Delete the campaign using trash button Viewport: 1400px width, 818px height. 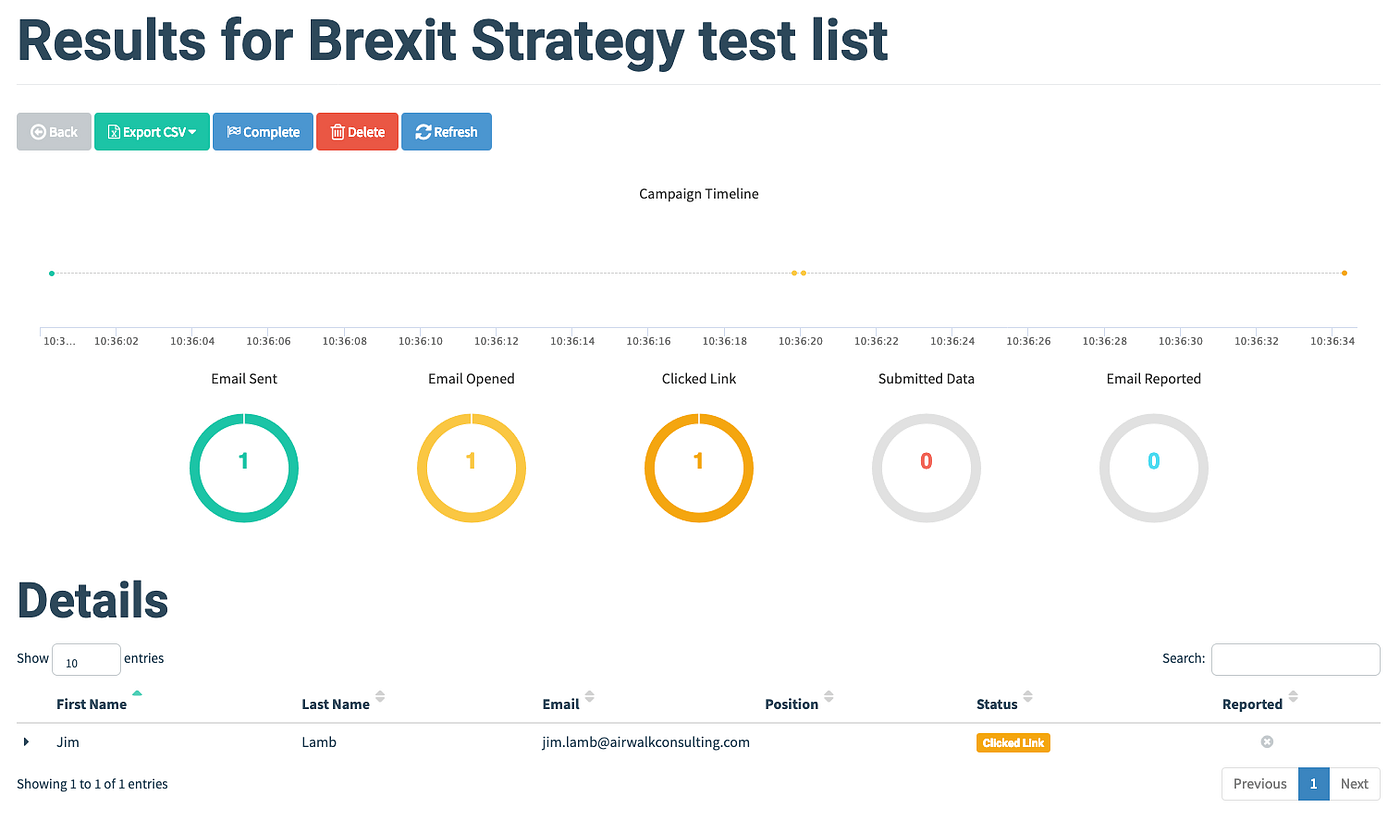point(357,132)
